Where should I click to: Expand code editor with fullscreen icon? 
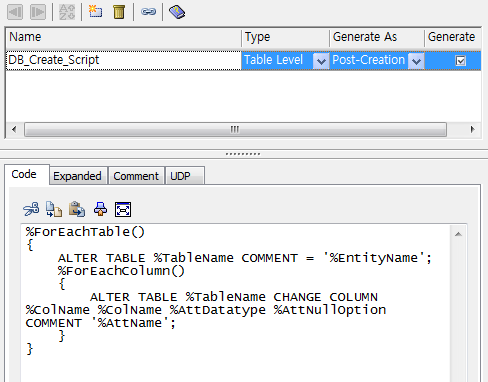123,209
